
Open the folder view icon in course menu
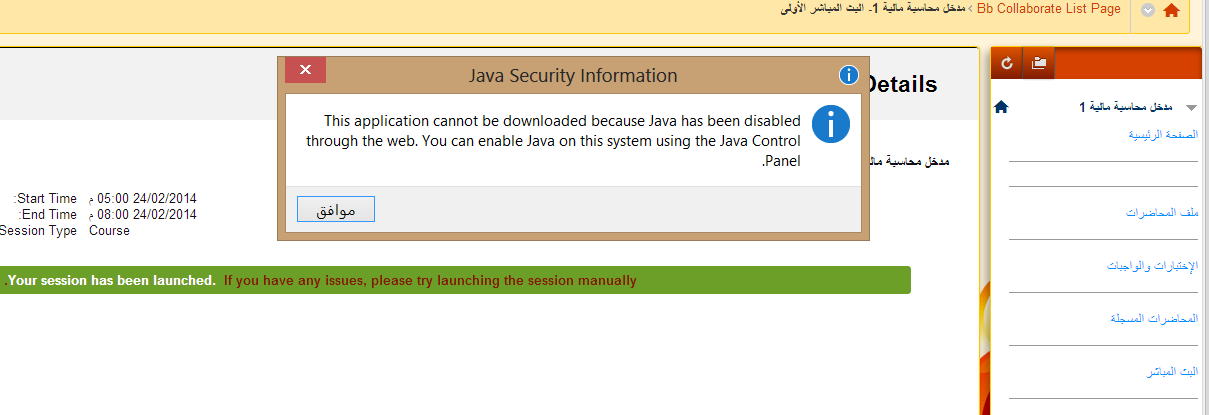point(1039,63)
